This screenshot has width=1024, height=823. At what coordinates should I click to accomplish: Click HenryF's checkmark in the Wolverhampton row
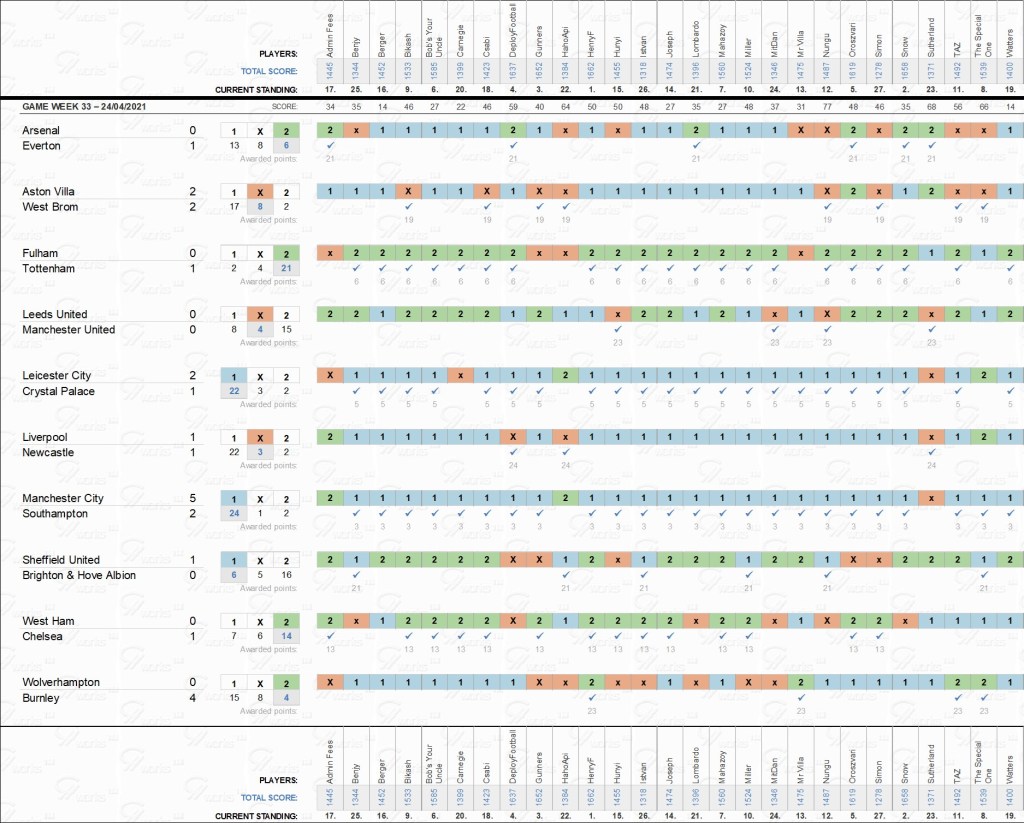591,697
